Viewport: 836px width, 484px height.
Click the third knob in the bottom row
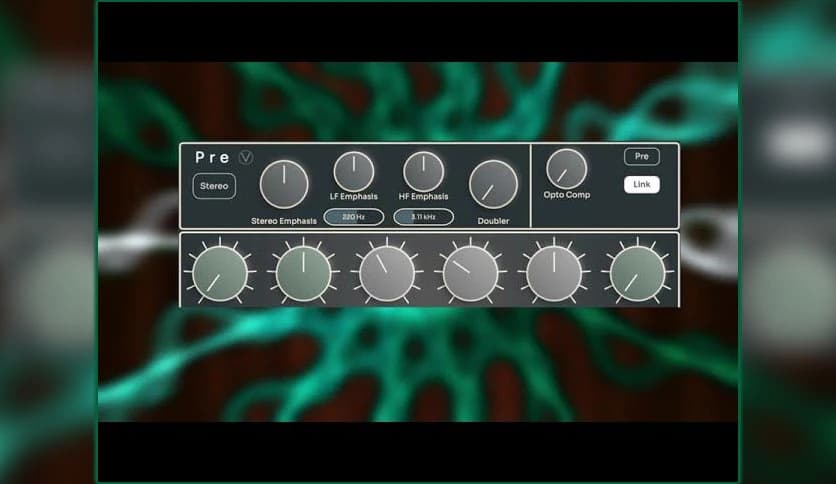coord(387,273)
